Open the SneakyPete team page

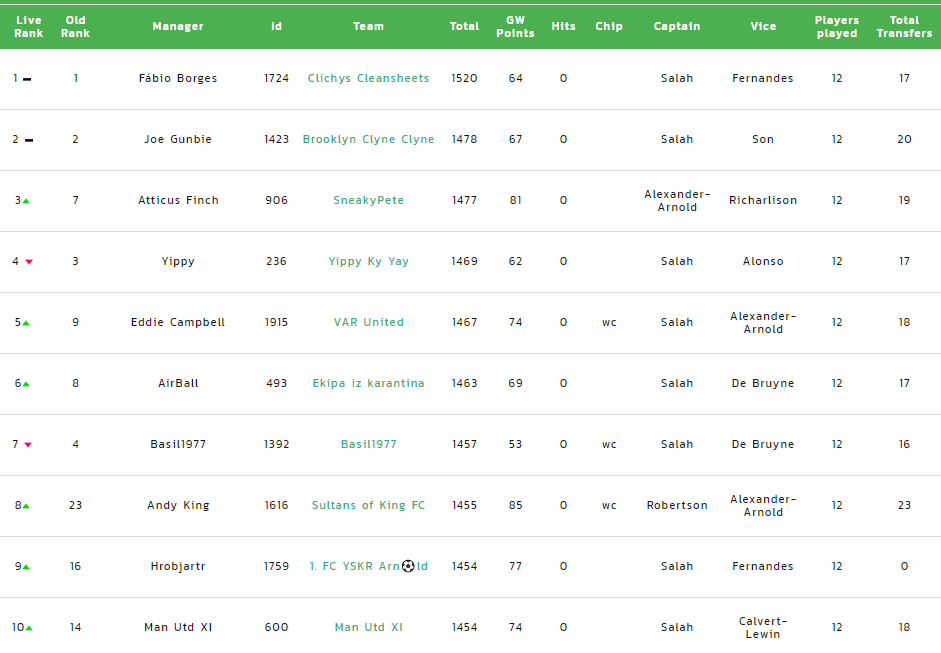coord(368,200)
